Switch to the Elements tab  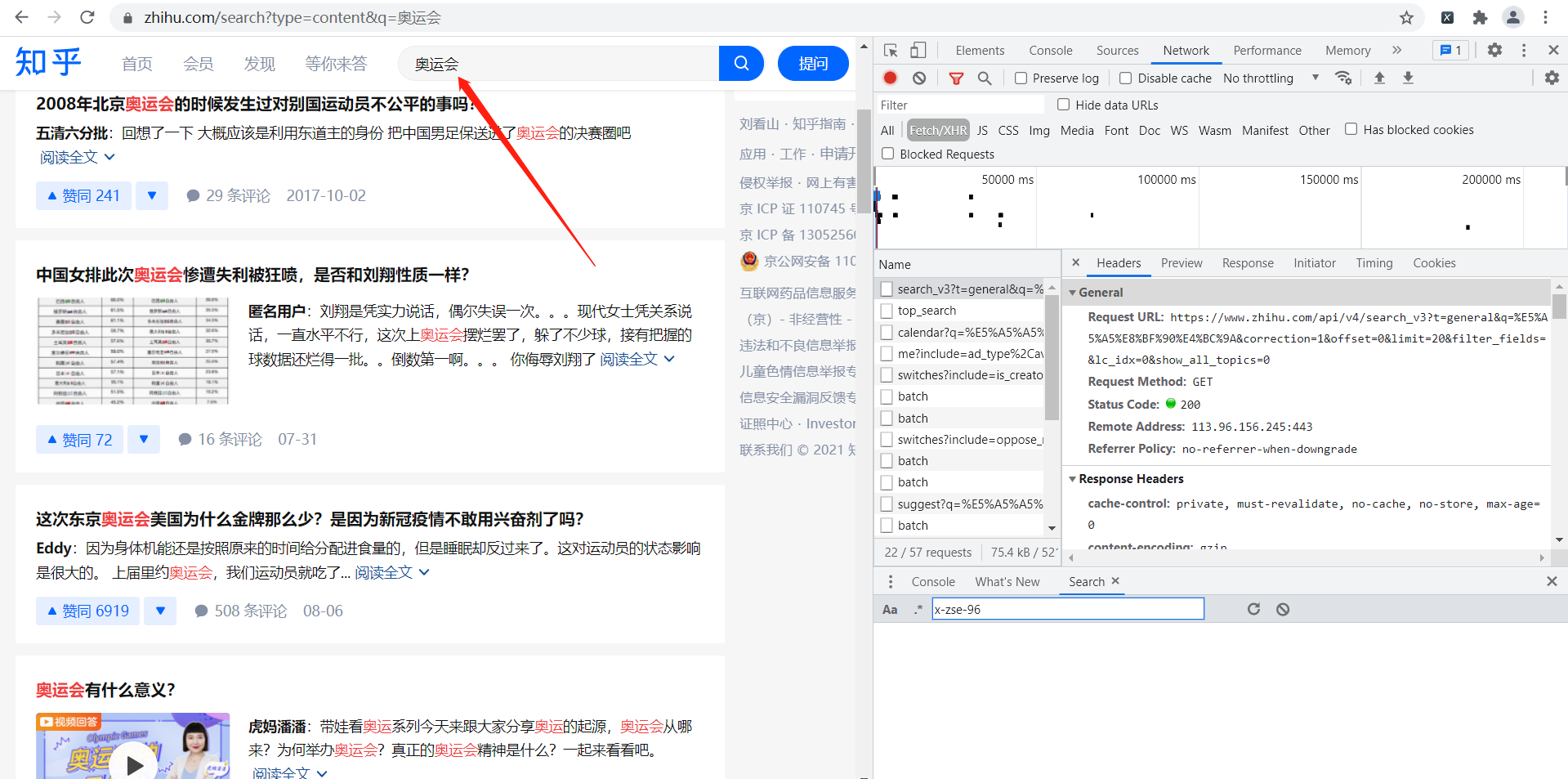(980, 51)
